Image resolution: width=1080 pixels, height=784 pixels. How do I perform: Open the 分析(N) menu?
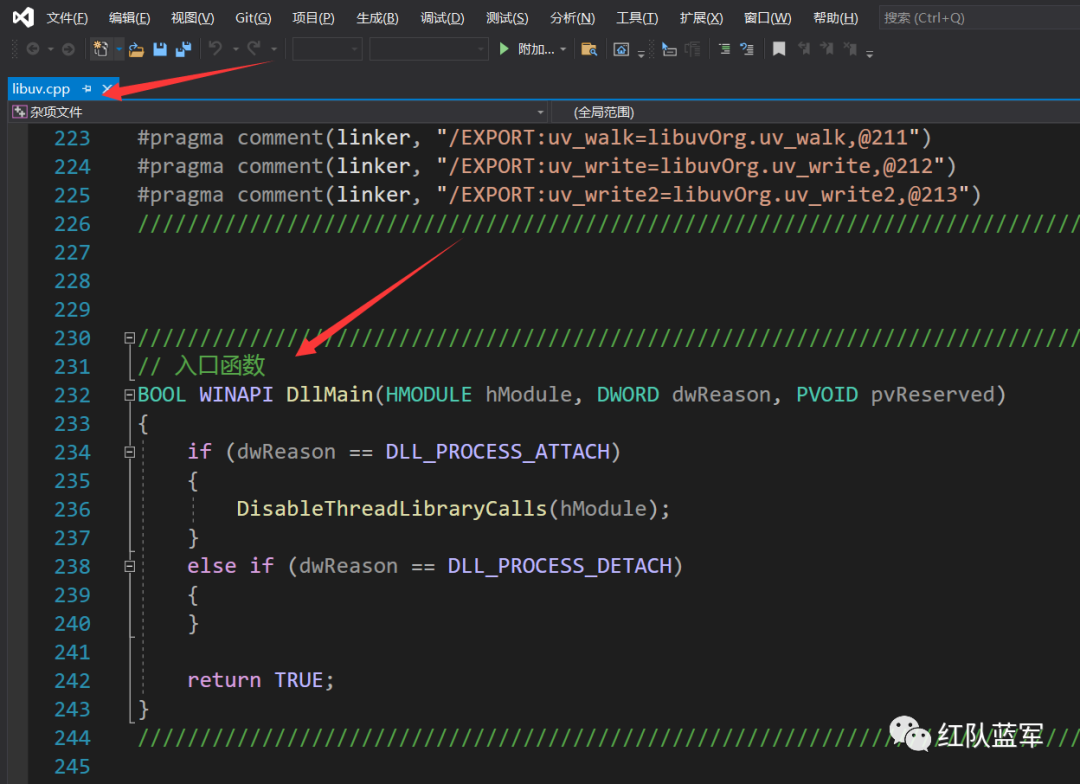572,18
